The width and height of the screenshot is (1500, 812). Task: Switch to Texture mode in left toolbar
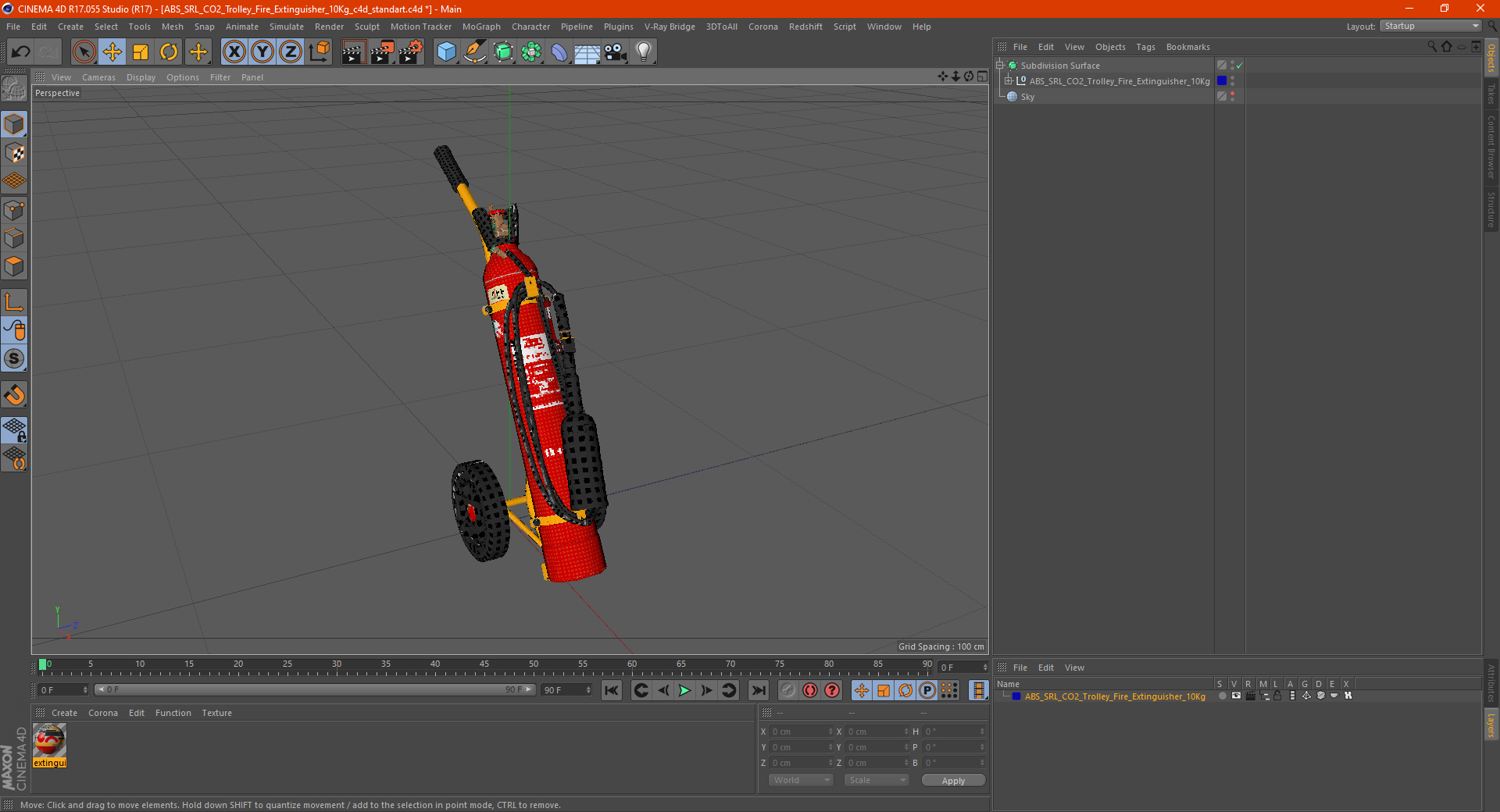coord(14,153)
